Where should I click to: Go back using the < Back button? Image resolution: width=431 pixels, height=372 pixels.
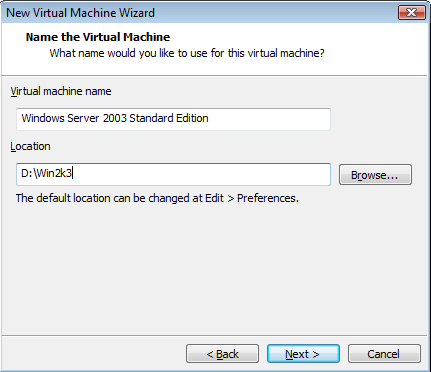tap(222, 354)
